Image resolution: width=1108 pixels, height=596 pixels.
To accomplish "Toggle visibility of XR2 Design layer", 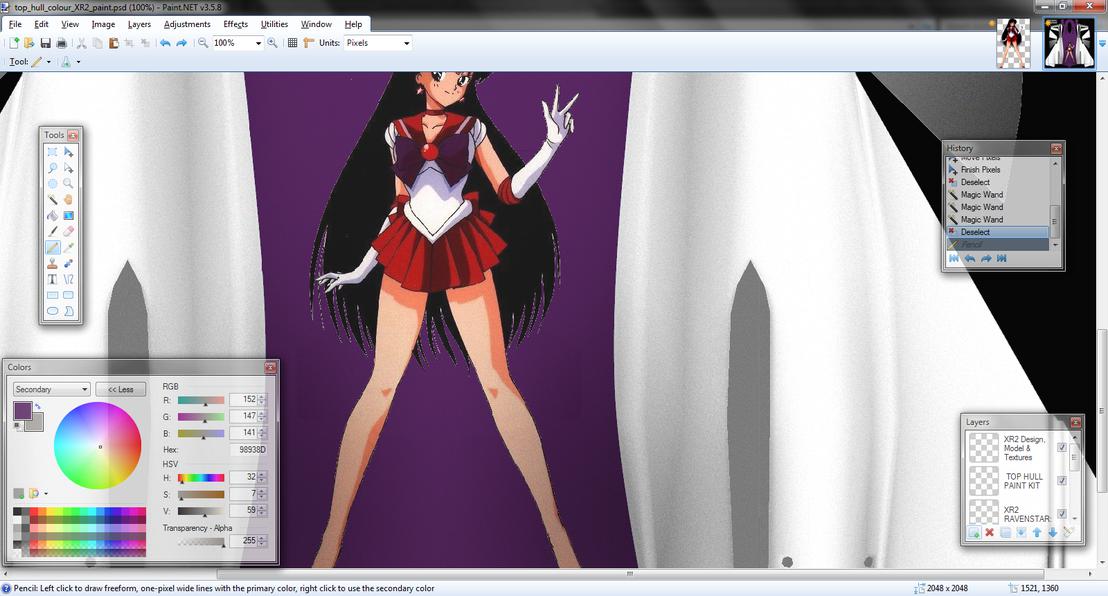I will (x=1061, y=448).
